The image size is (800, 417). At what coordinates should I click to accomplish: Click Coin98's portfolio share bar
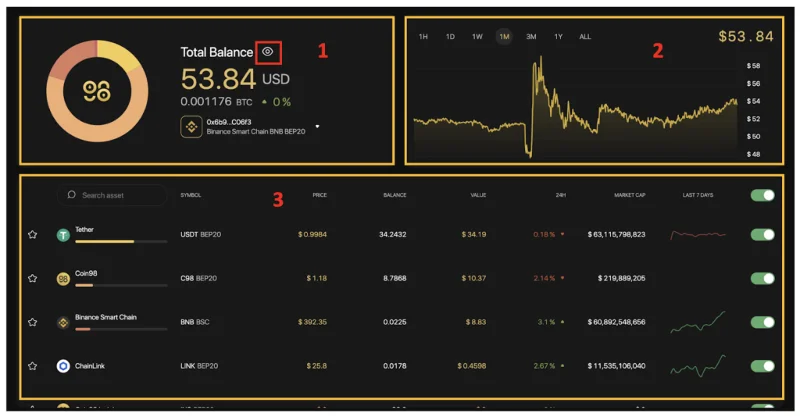pos(121,285)
